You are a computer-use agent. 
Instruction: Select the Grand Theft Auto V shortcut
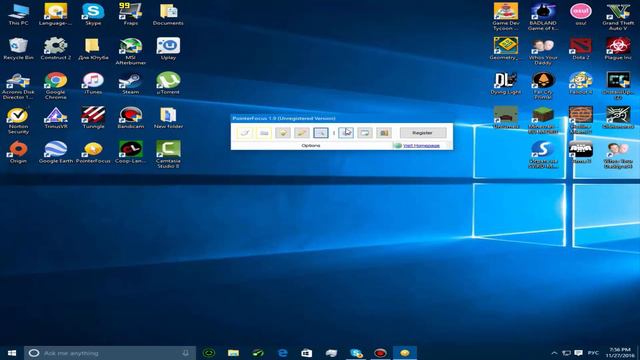[618, 17]
